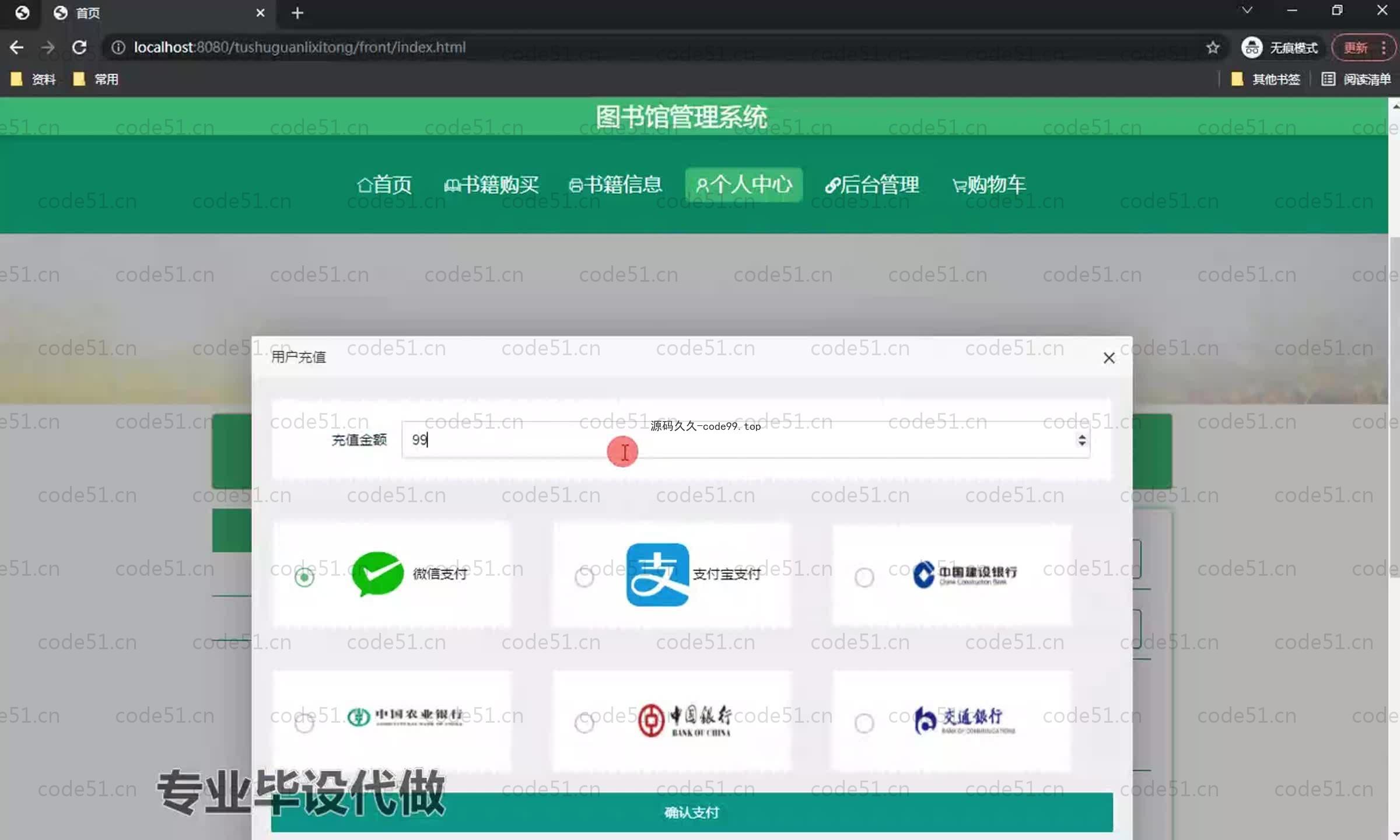
Task: Click the China Construction Bank logo
Action: point(965,574)
